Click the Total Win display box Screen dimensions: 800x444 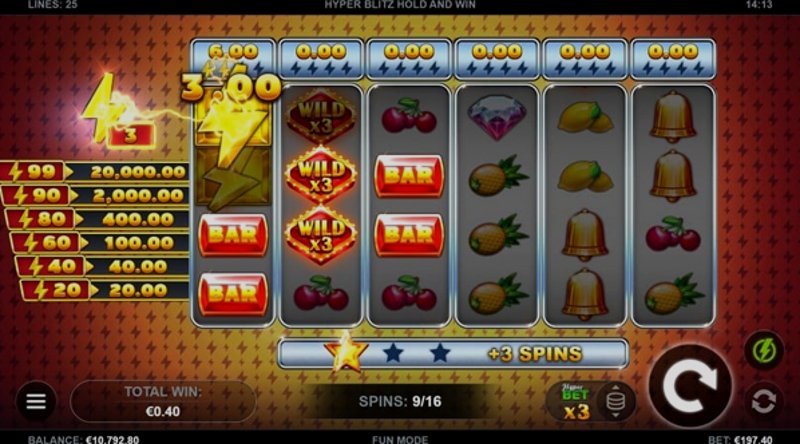tap(163, 402)
